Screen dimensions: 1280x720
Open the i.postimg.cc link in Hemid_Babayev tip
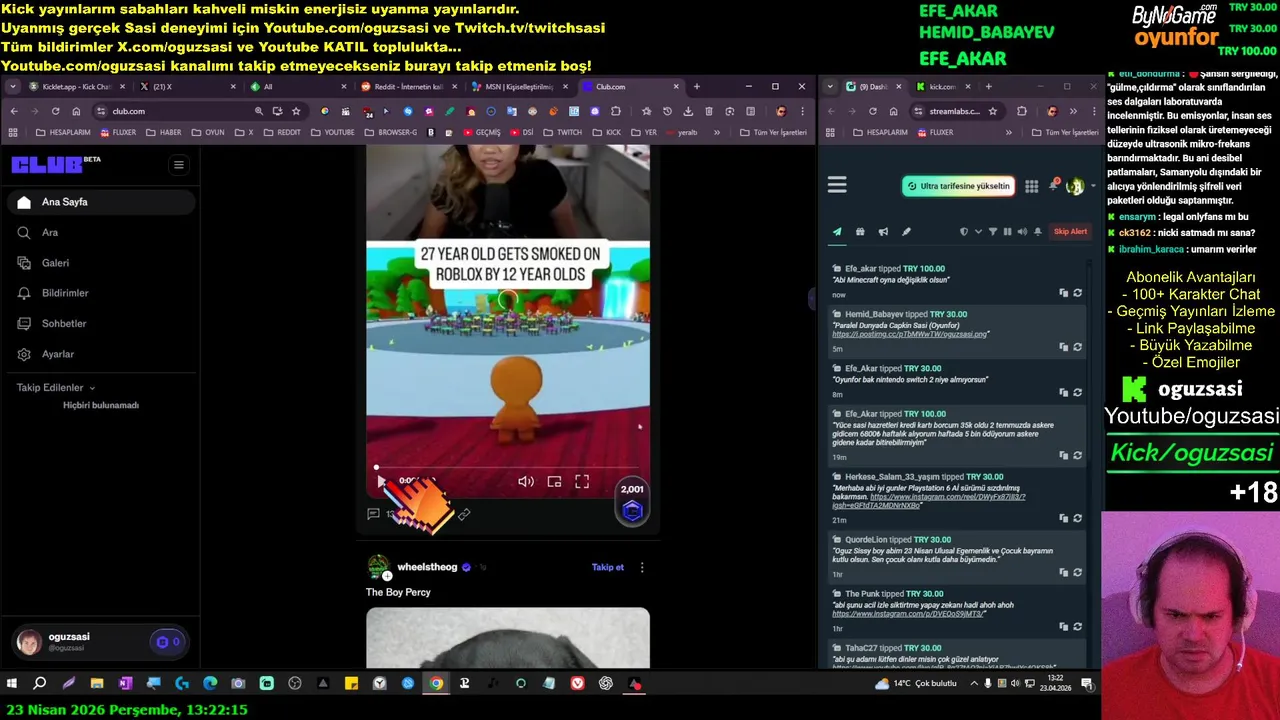coord(910,334)
